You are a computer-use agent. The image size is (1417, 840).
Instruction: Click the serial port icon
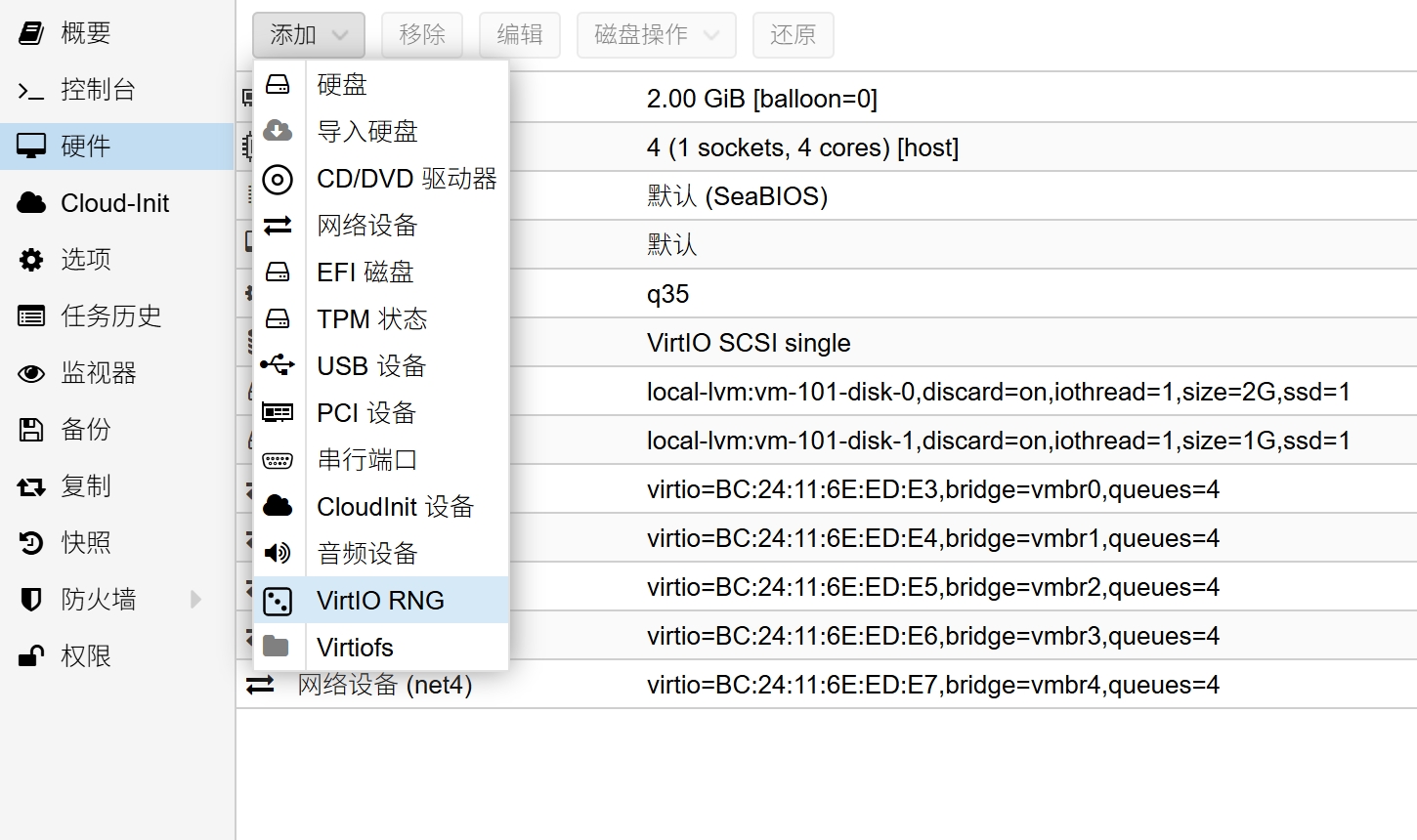tap(278, 460)
